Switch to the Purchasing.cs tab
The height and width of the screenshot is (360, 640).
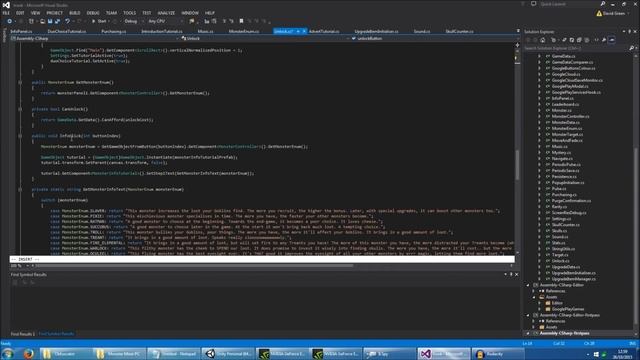click(x=113, y=31)
